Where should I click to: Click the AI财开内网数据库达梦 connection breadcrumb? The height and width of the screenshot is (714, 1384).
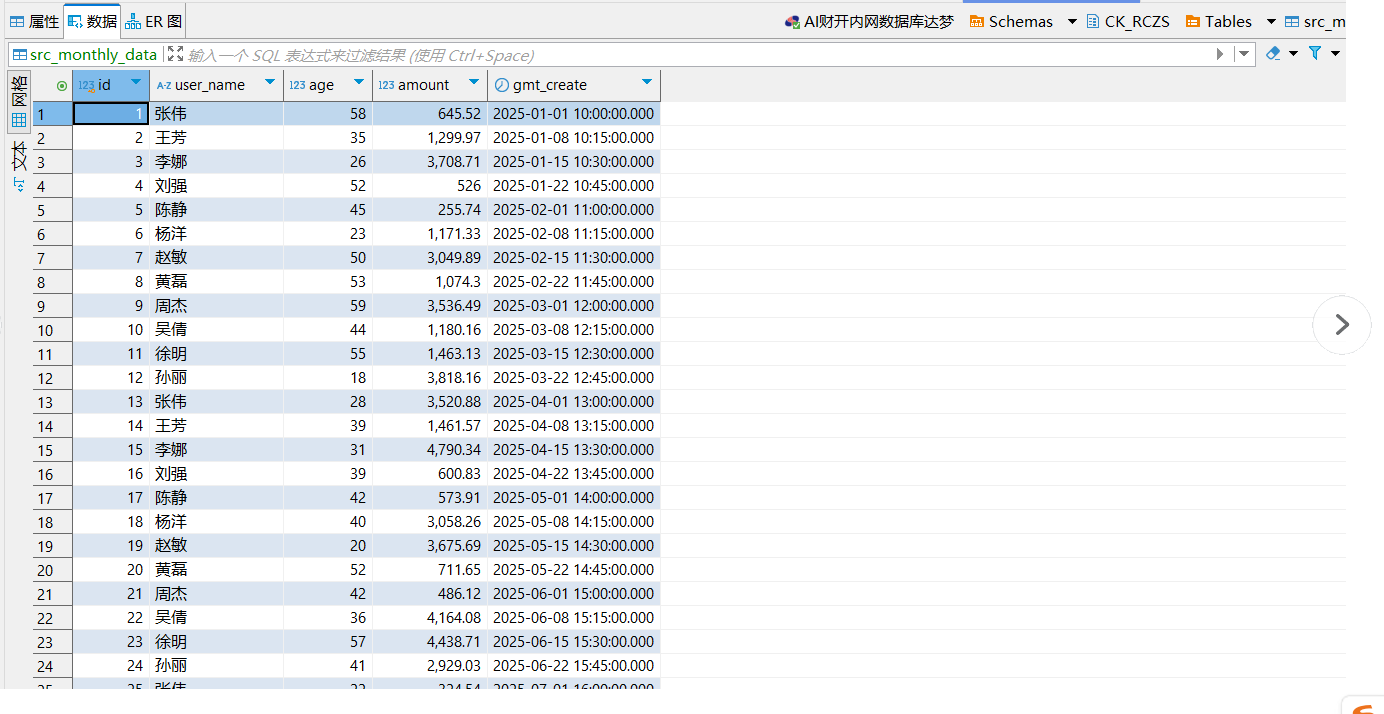tap(869, 21)
